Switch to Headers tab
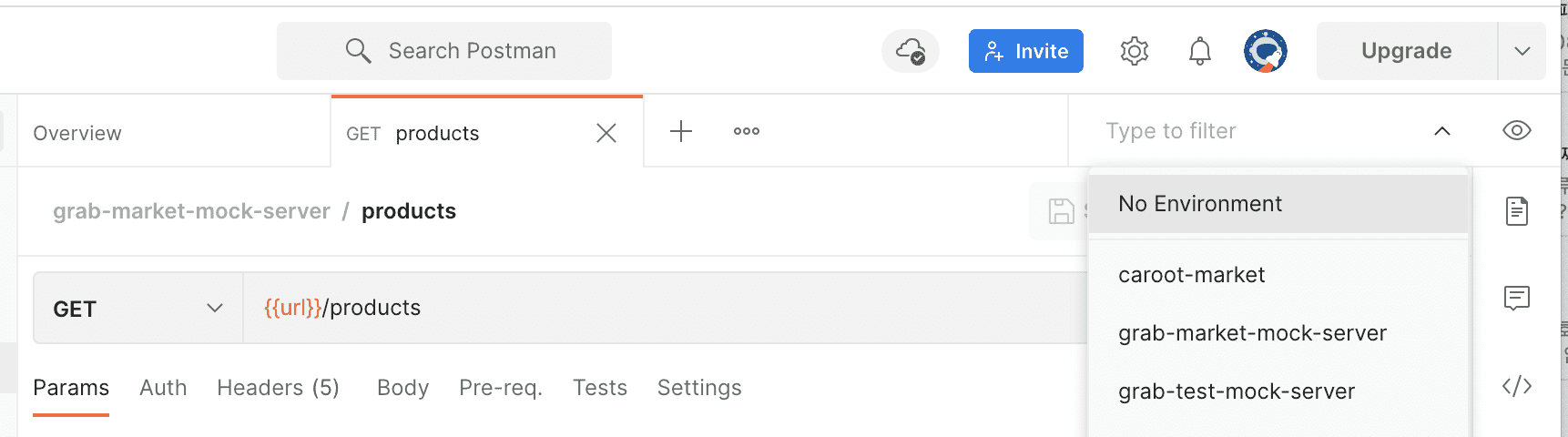1568x437 pixels. point(278,388)
